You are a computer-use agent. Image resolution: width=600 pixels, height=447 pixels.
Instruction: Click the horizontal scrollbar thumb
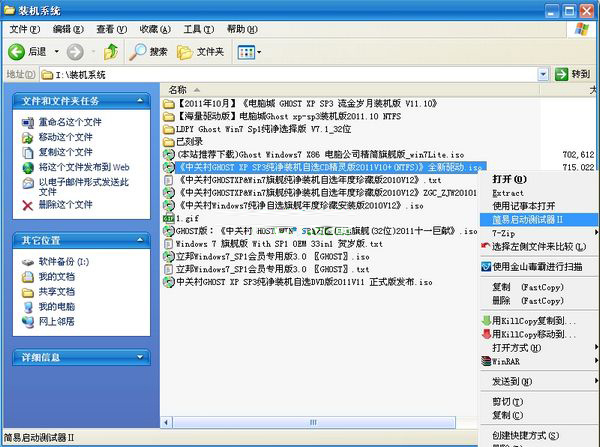[314, 423]
